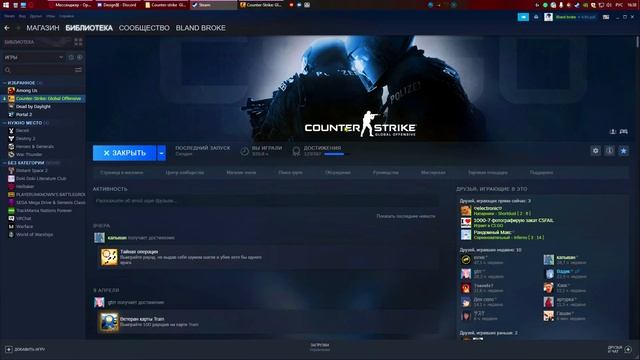Open the support link (Поддержка)
Image resolution: width=640 pixels, height=360 pixels.
(x=542, y=173)
